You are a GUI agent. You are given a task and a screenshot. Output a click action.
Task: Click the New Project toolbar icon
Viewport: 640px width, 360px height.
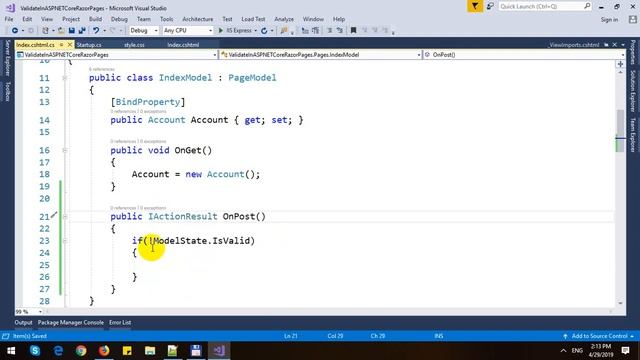(45, 31)
